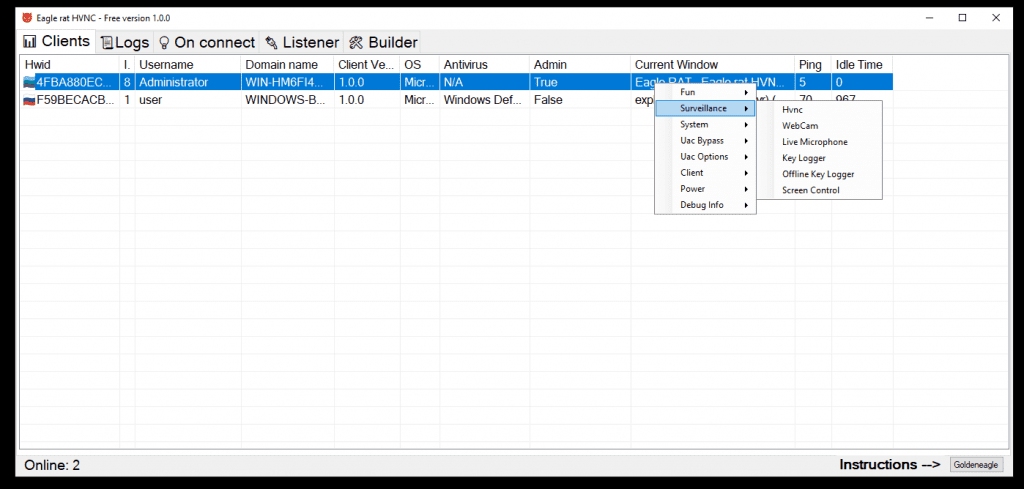
Task: Sort by the Antivirus column header
Action: [466, 65]
